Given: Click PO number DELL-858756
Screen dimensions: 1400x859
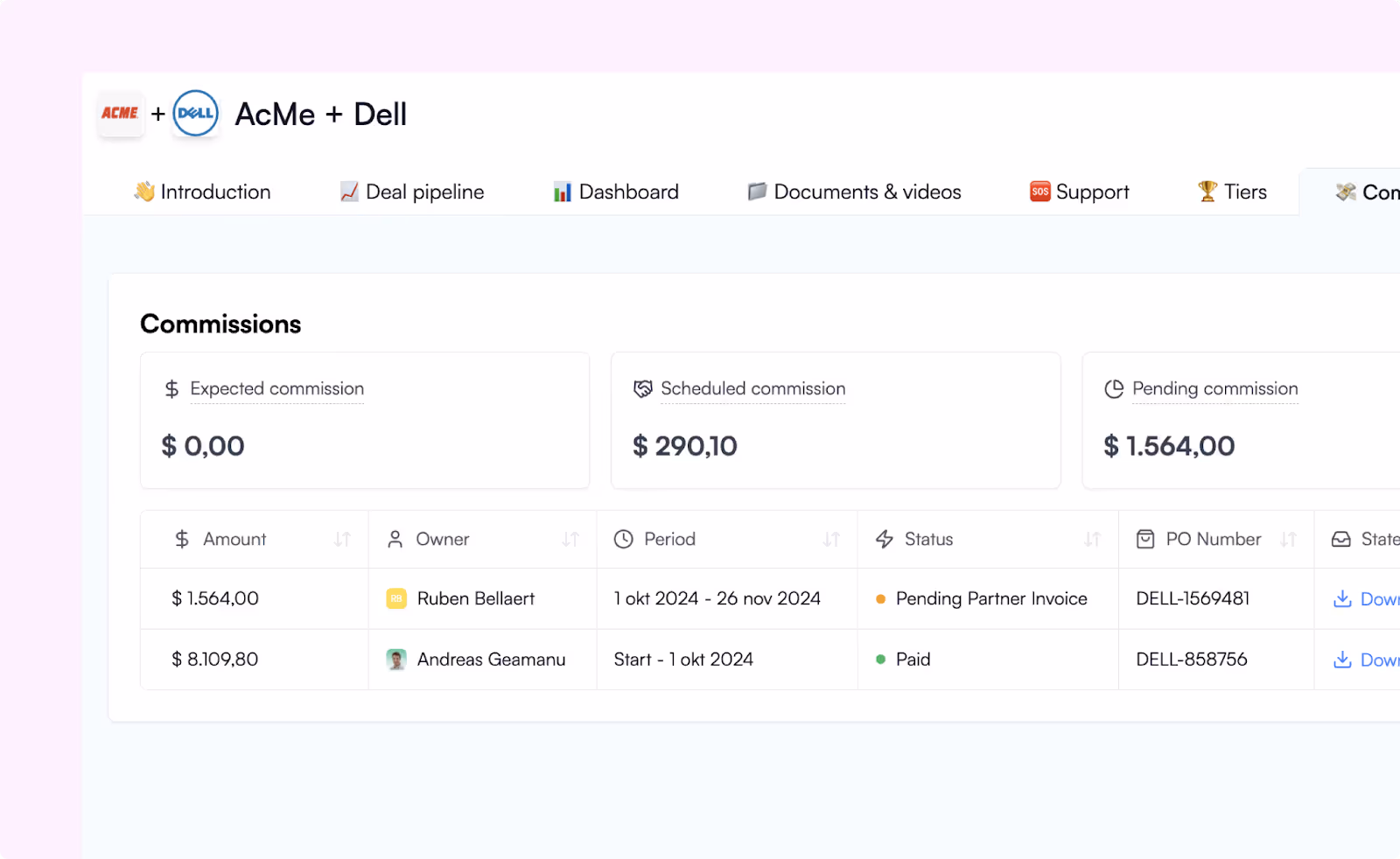Looking at the screenshot, I should pos(1192,660).
